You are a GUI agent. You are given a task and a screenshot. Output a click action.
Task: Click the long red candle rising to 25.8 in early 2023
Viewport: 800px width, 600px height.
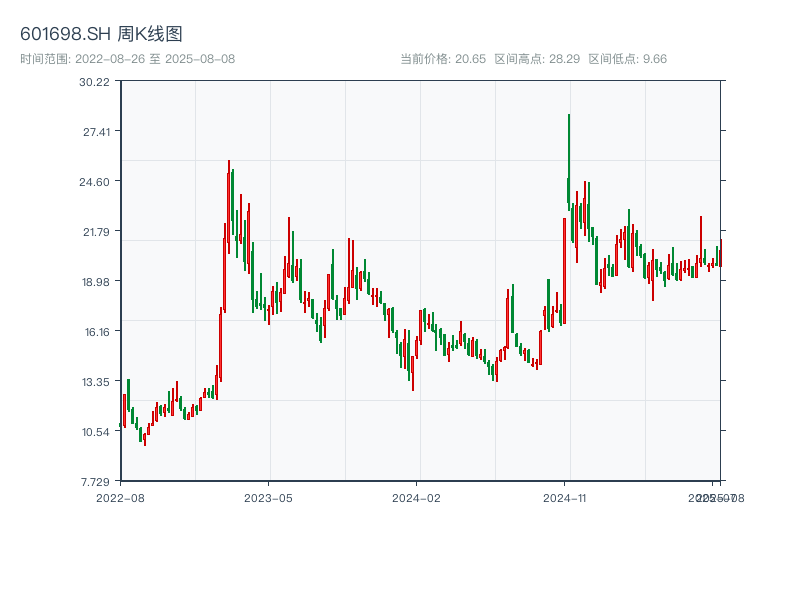coord(229,207)
